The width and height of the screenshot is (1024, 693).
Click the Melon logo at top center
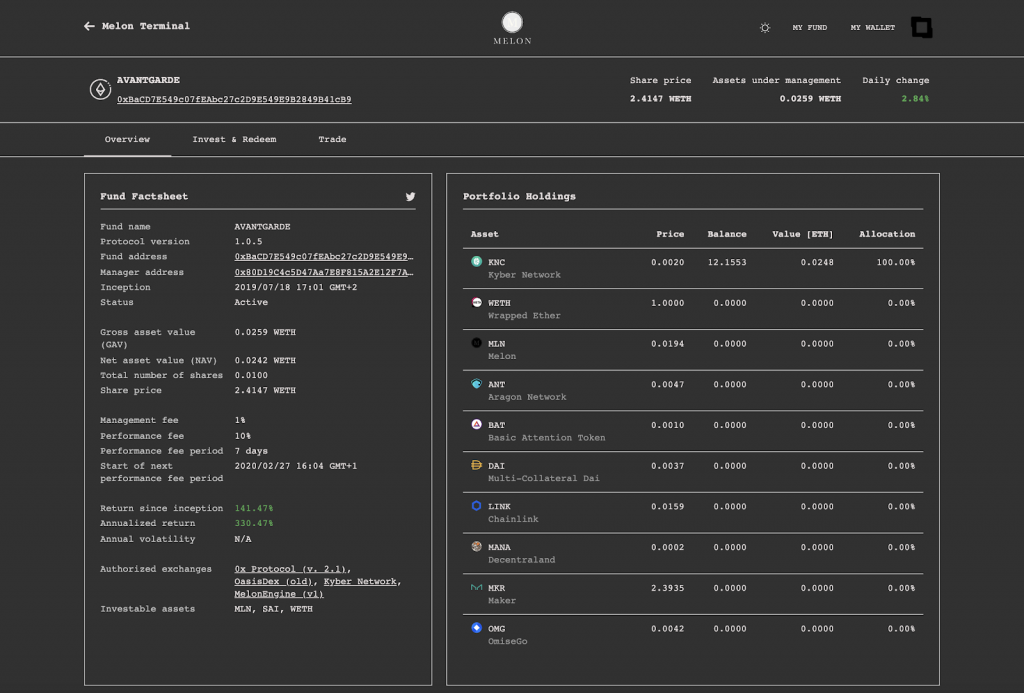[512, 28]
